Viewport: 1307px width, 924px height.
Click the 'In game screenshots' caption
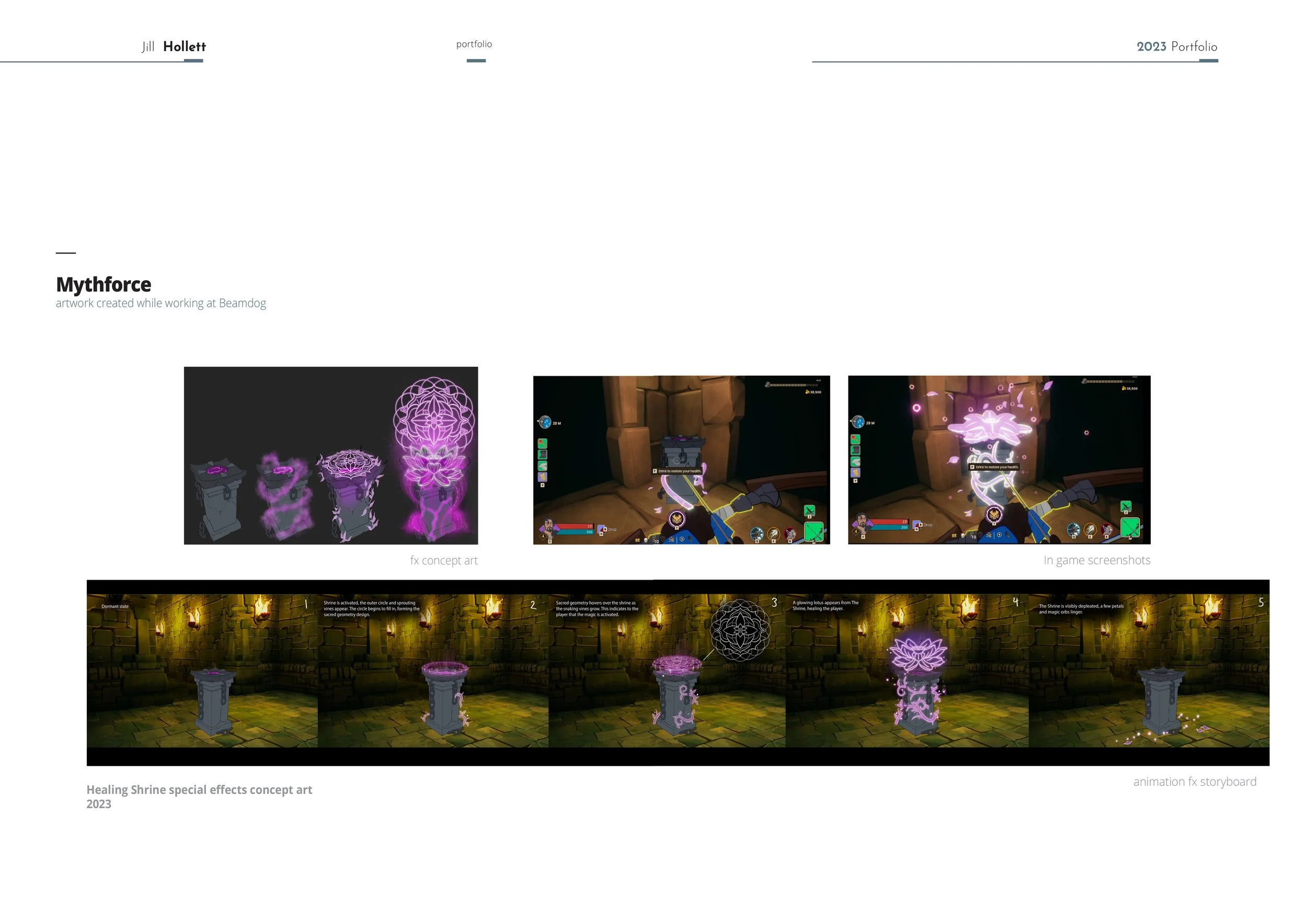(x=1097, y=560)
